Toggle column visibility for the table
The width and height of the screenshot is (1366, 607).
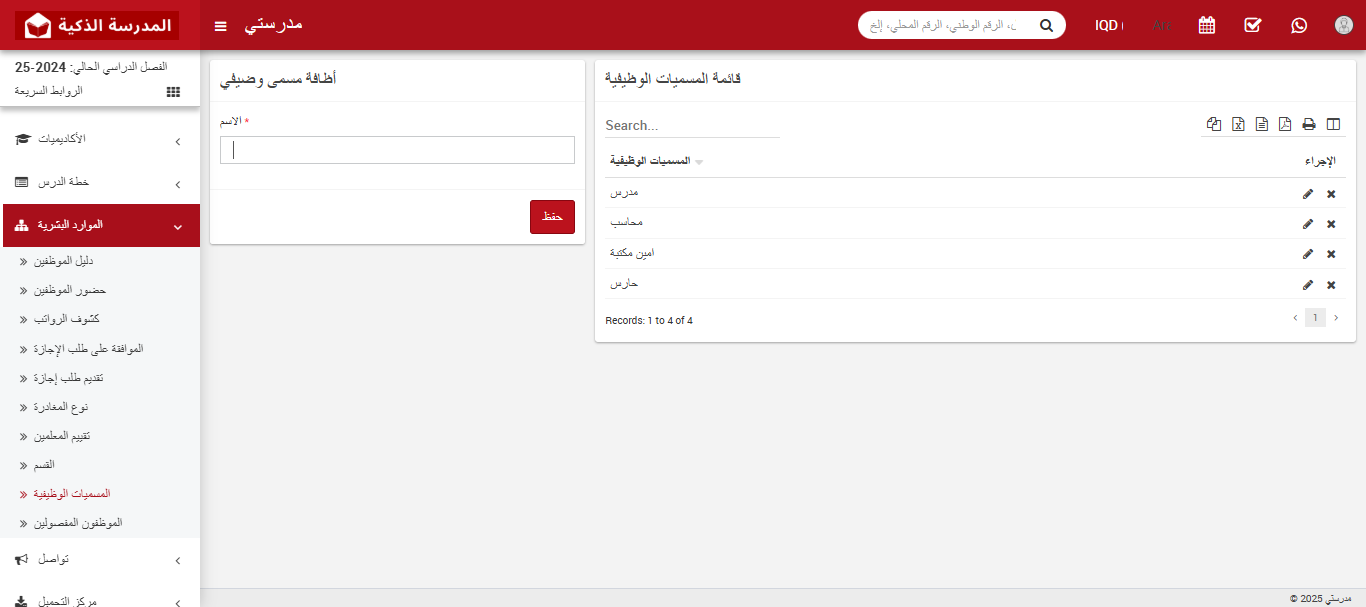[1332, 124]
